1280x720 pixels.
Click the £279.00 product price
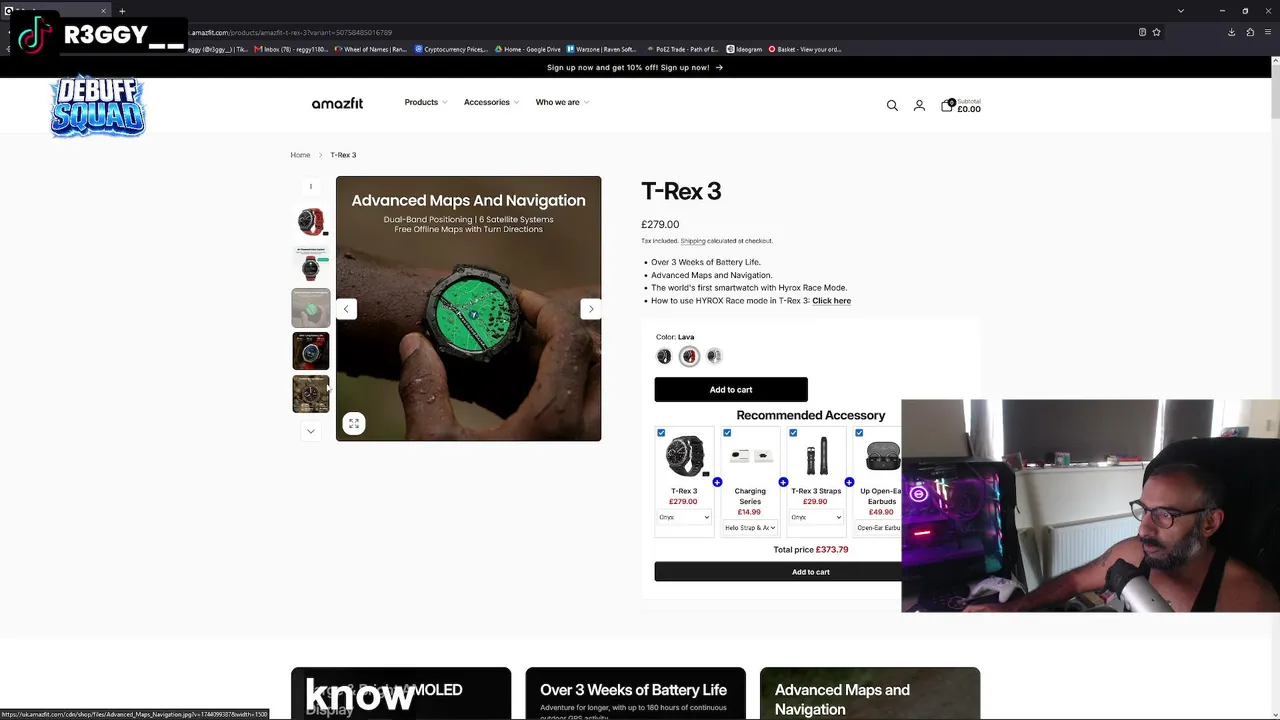tap(660, 225)
